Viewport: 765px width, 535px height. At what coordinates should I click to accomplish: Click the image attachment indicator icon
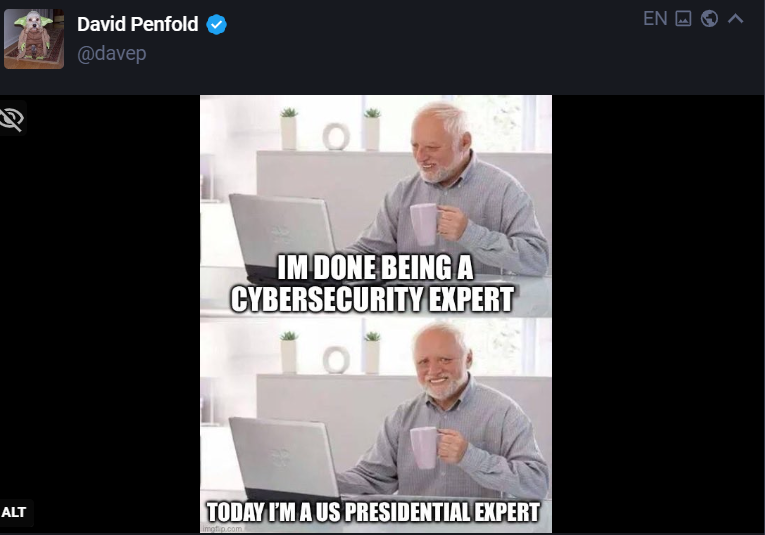[x=683, y=19]
